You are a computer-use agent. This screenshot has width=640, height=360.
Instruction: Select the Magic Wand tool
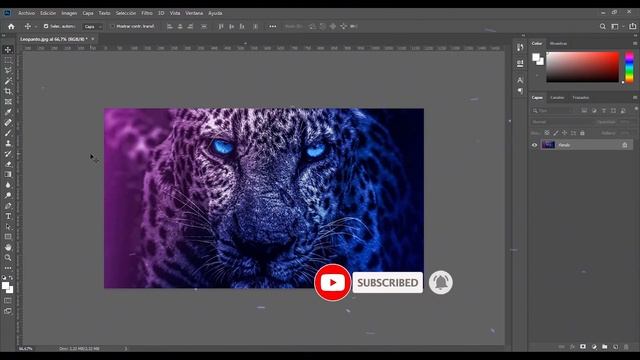point(8,81)
